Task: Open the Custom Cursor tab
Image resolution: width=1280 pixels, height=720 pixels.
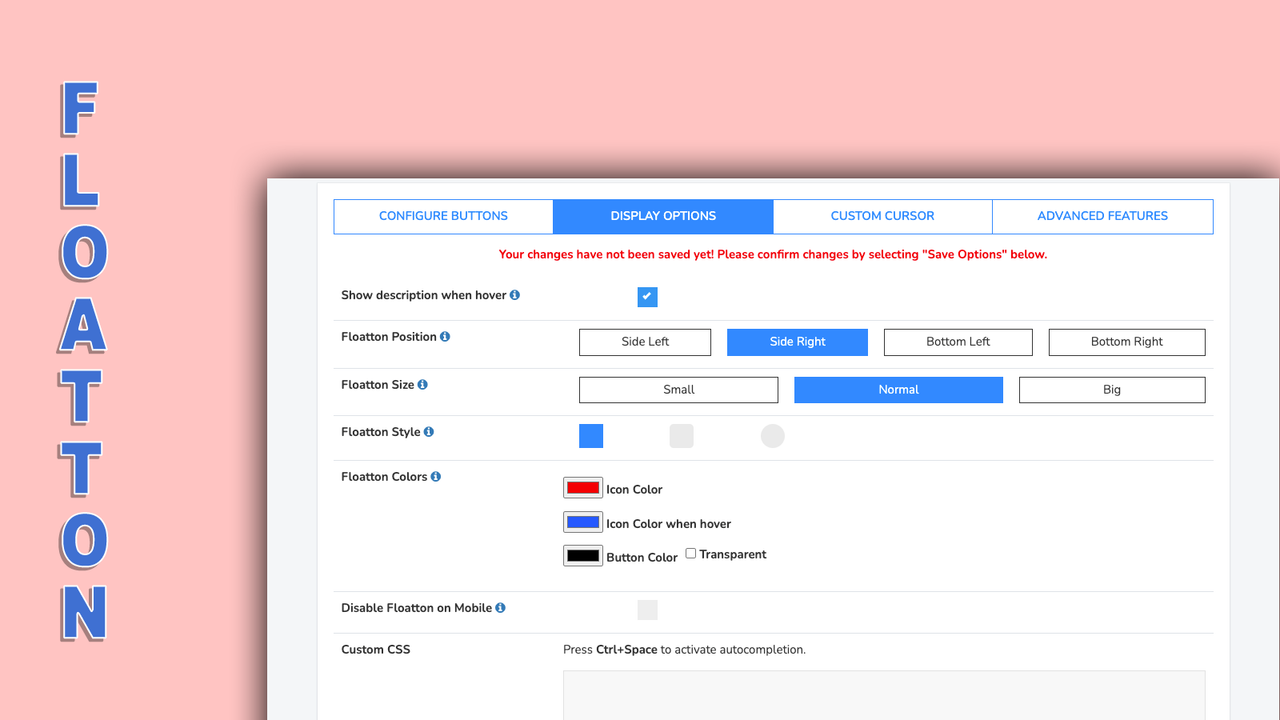Action: (x=883, y=216)
